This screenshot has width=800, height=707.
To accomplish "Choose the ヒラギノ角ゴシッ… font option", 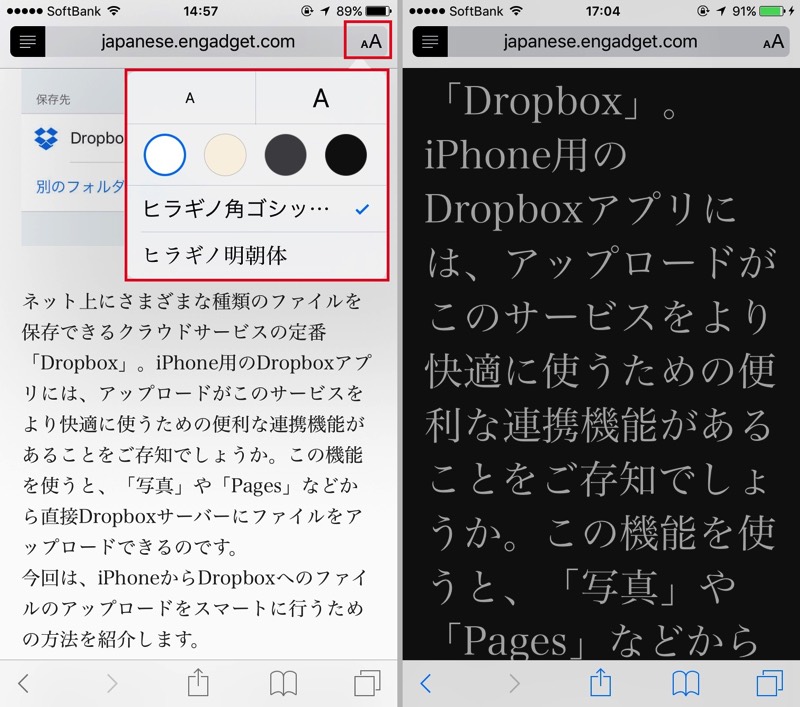I will pyautogui.click(x=257, y=209).
